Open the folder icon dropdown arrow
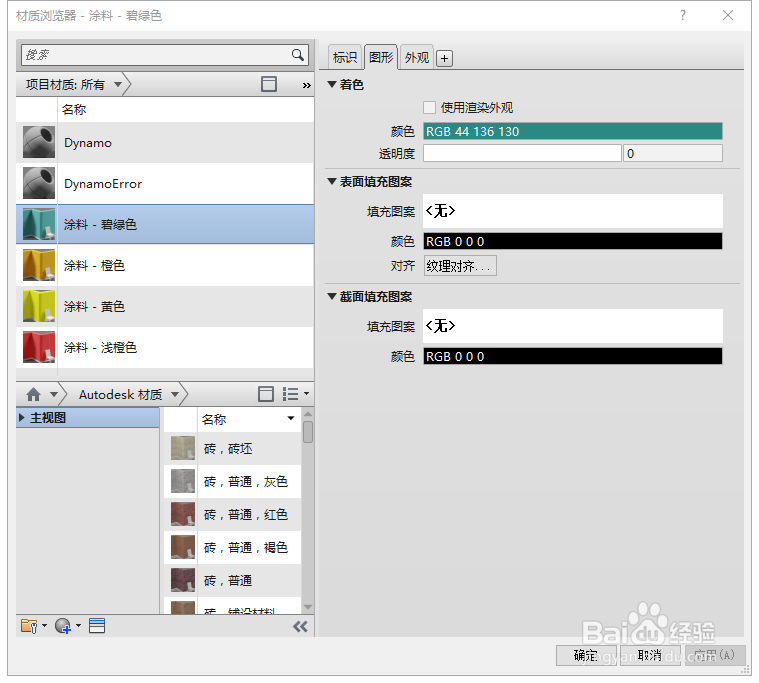 (x=44, y=626)
